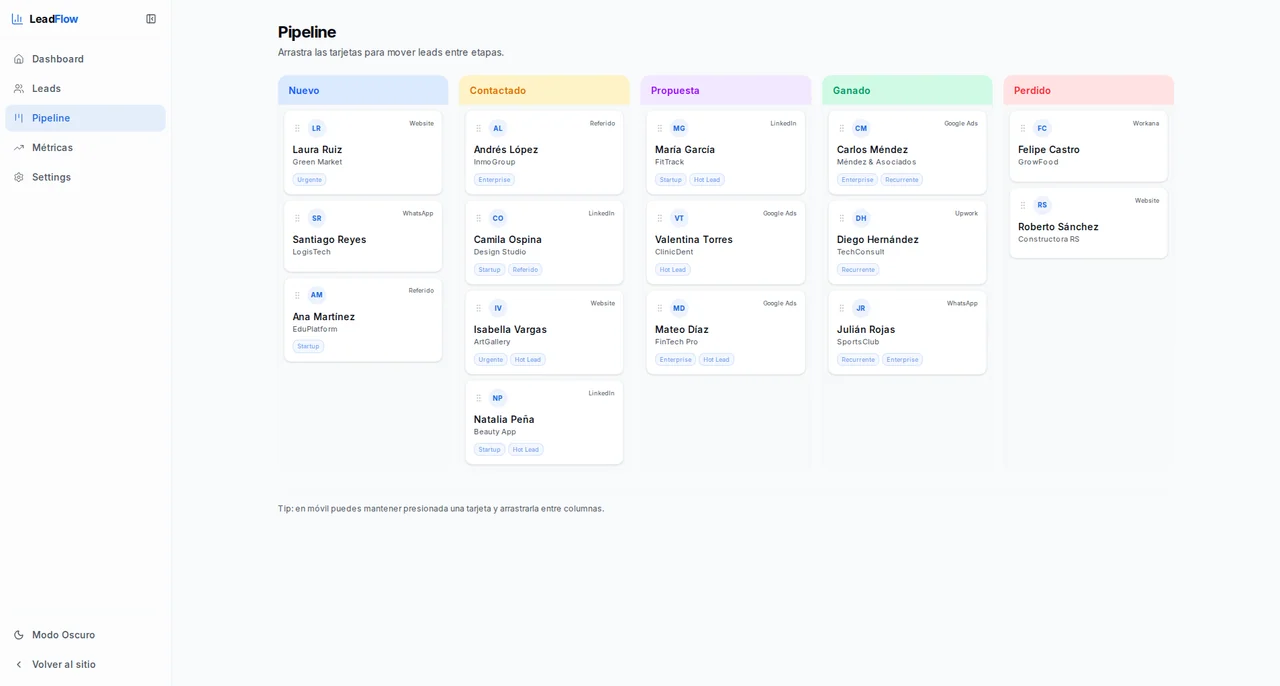Screen dimensions: 1280x686
Task: Click the Startup tag on Ana Martínez
Action: [308, 346]
